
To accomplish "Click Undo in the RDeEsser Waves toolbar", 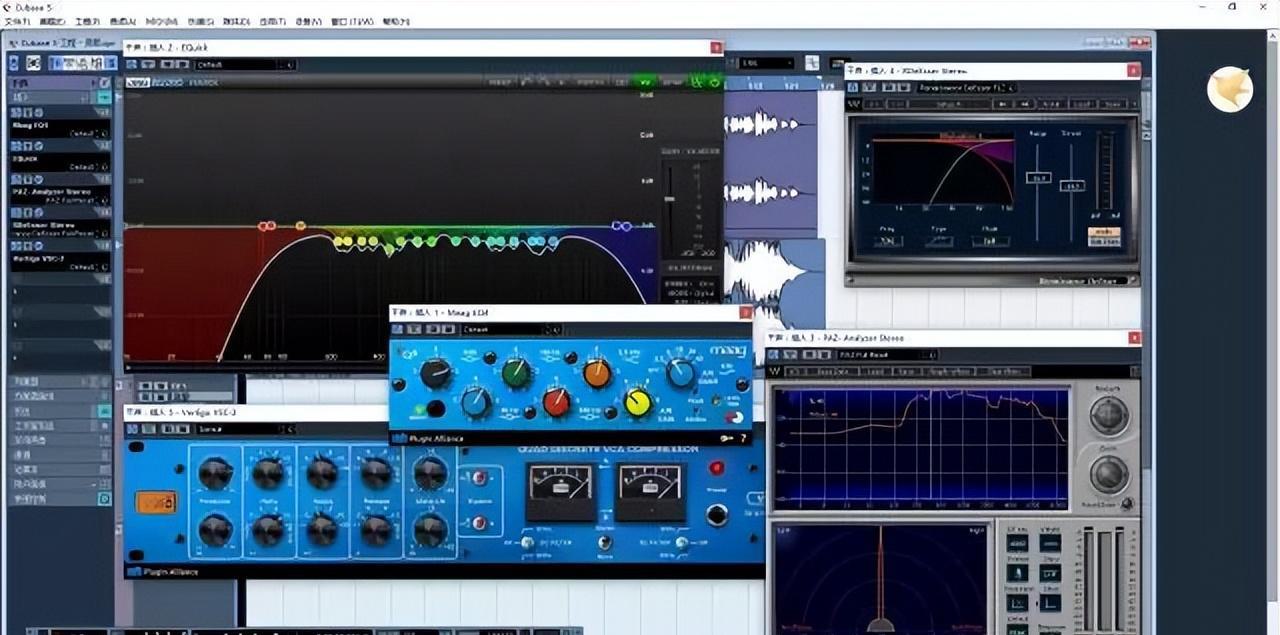I will tap(872, 104).
